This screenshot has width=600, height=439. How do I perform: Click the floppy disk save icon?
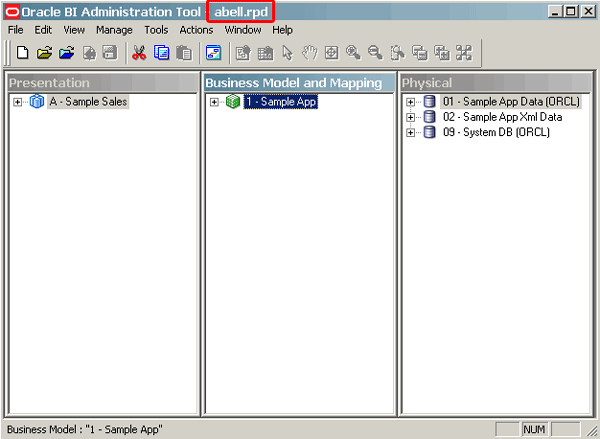coord(110,53)
